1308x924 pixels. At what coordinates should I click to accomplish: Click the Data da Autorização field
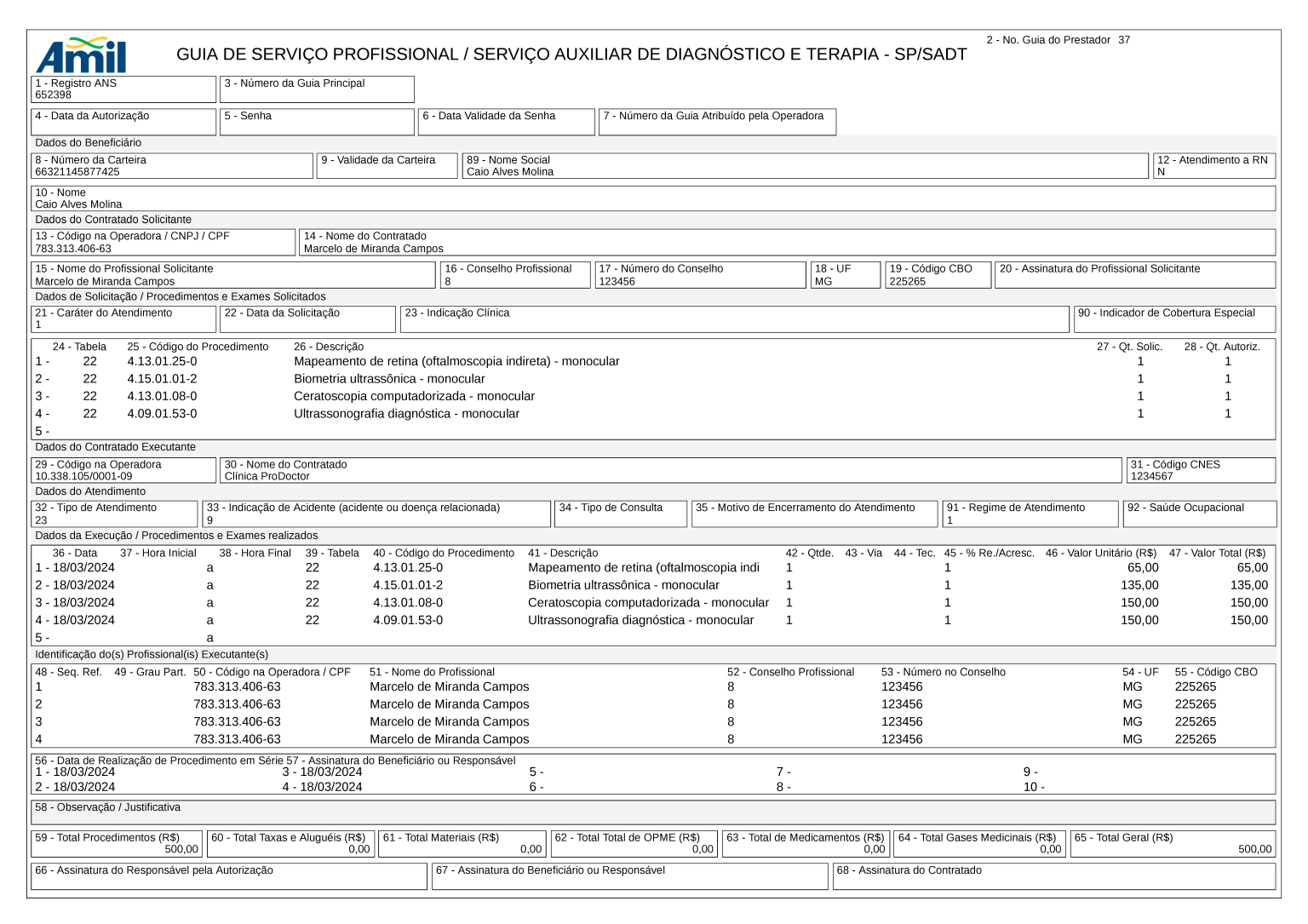point(123,122)
